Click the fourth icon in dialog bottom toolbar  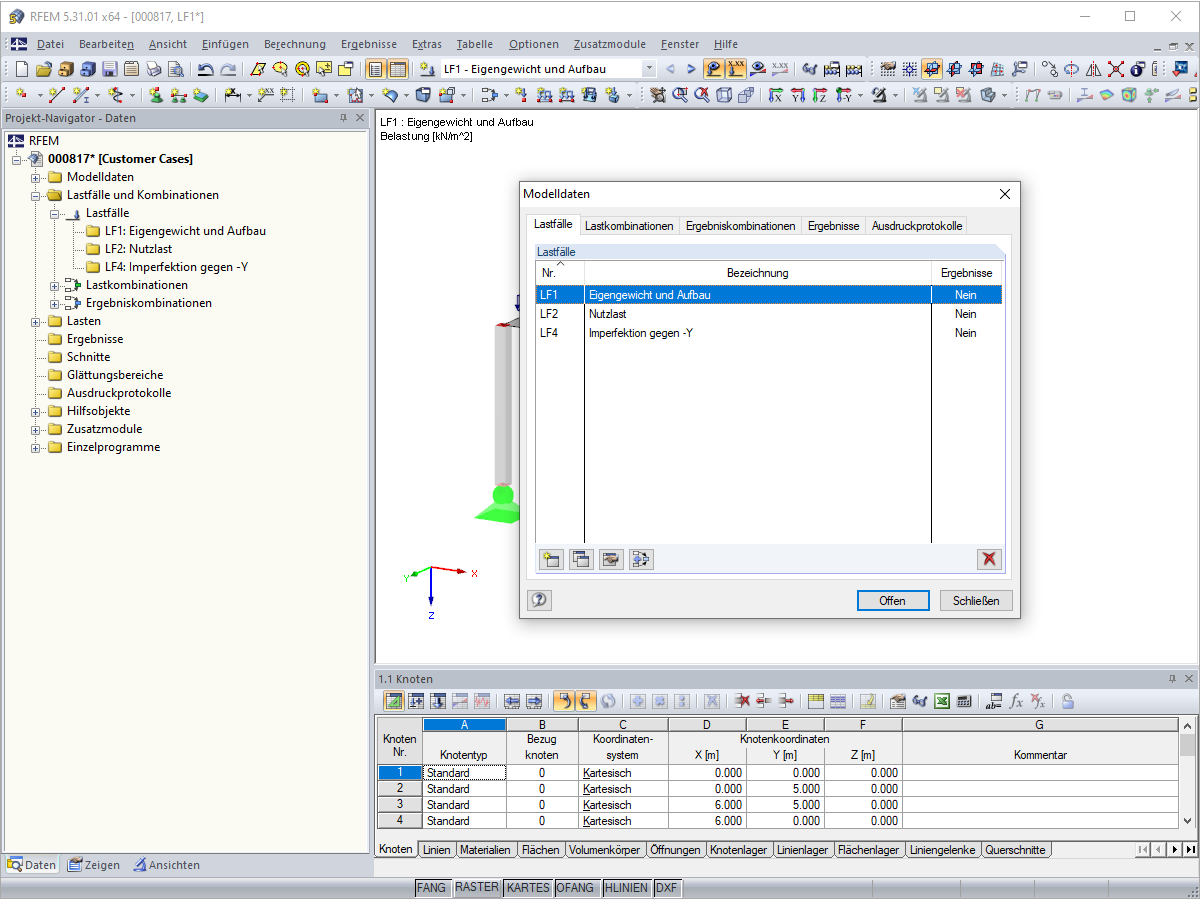641,559
